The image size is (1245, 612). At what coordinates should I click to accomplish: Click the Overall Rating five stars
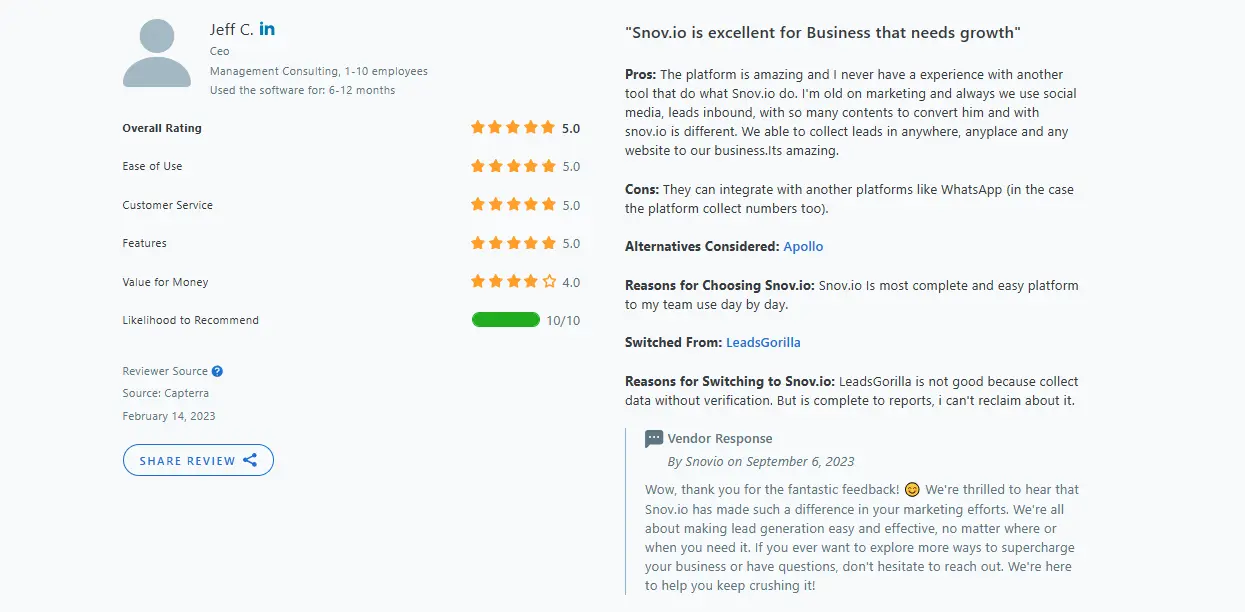coord(512,128)
